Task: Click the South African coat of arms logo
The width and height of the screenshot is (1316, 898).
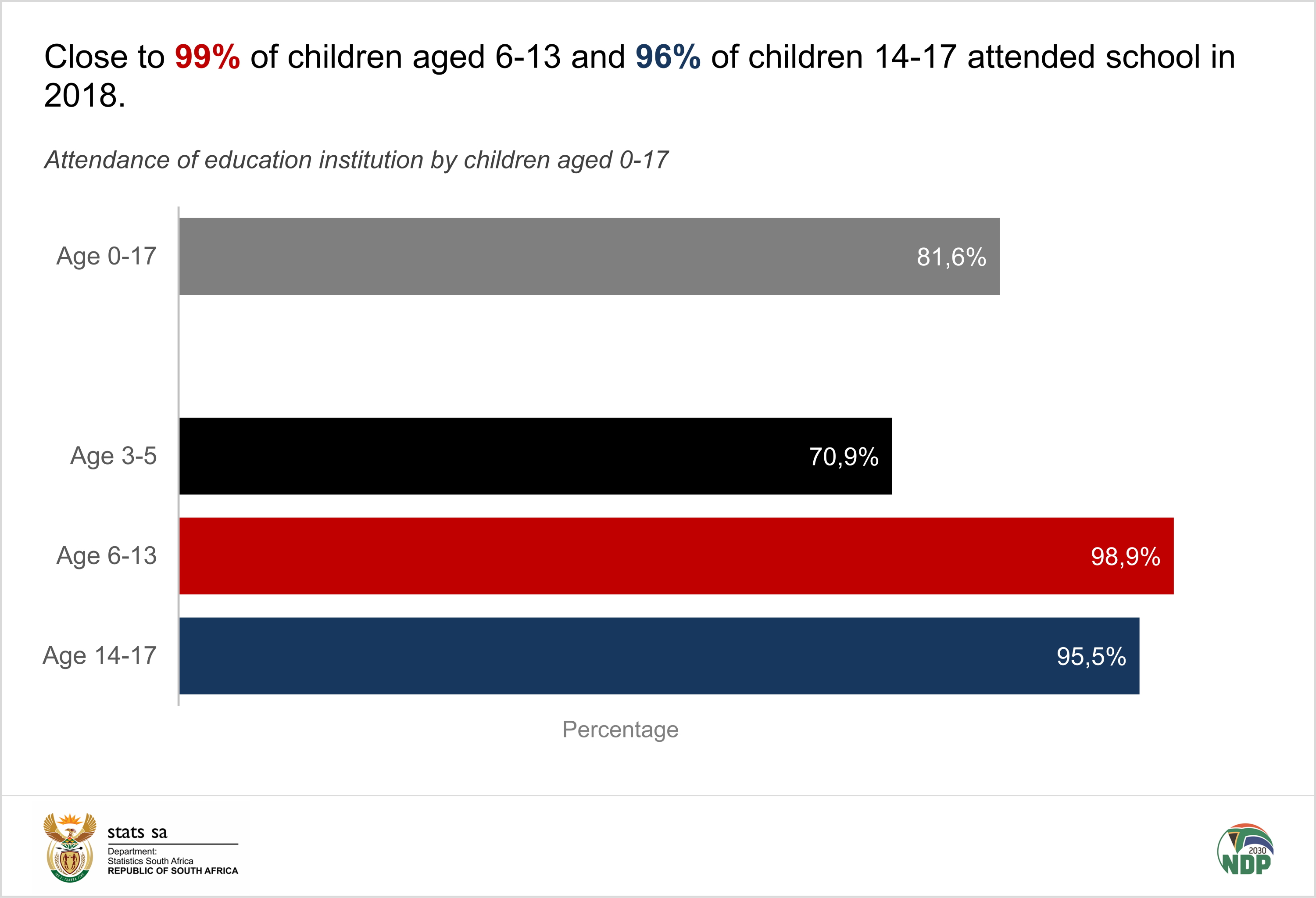Action: [70, 847]
